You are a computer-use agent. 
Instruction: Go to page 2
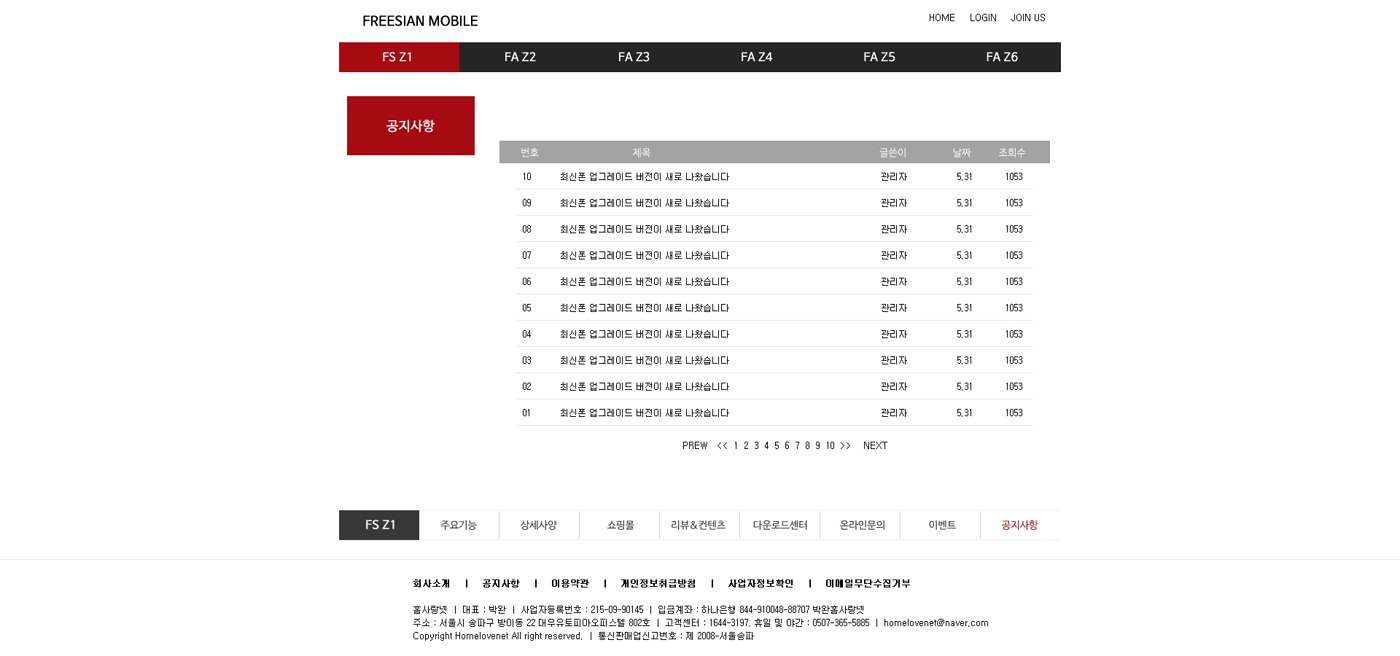[x=746, y=446]
